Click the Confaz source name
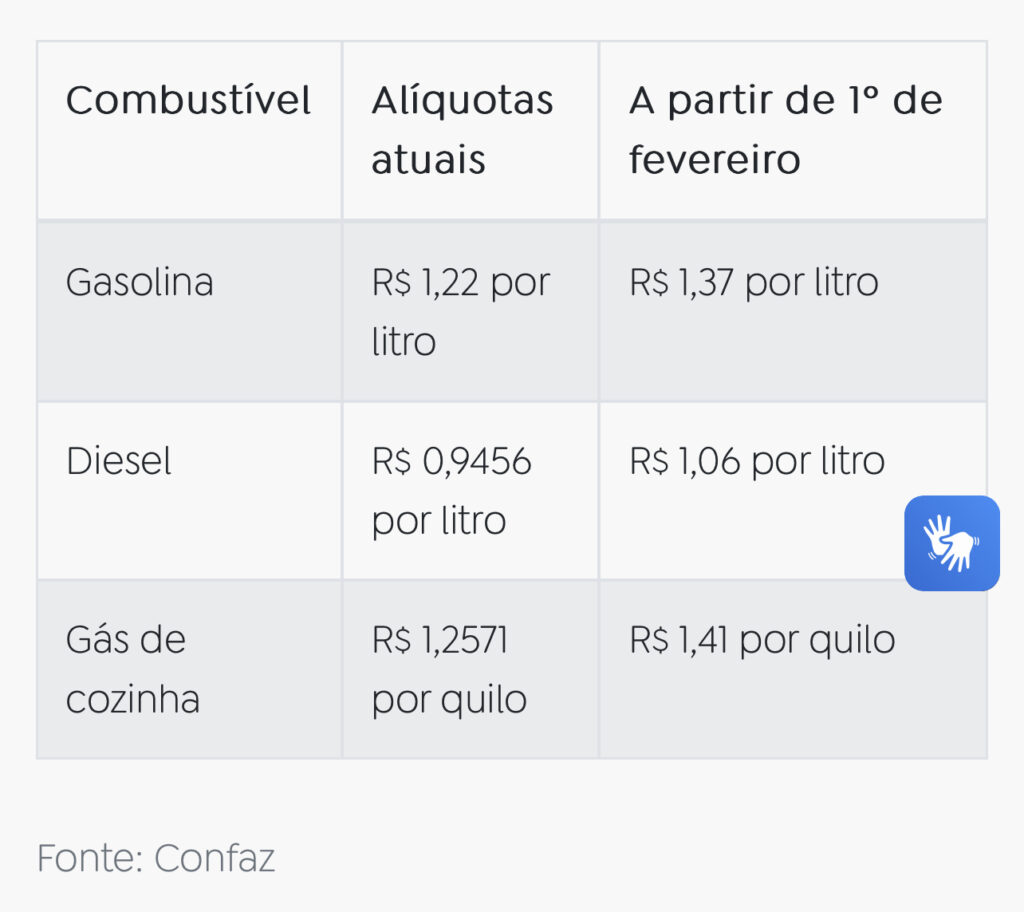Image resolution: width=1024 pixels, height=912 pixels. [214, 858]
